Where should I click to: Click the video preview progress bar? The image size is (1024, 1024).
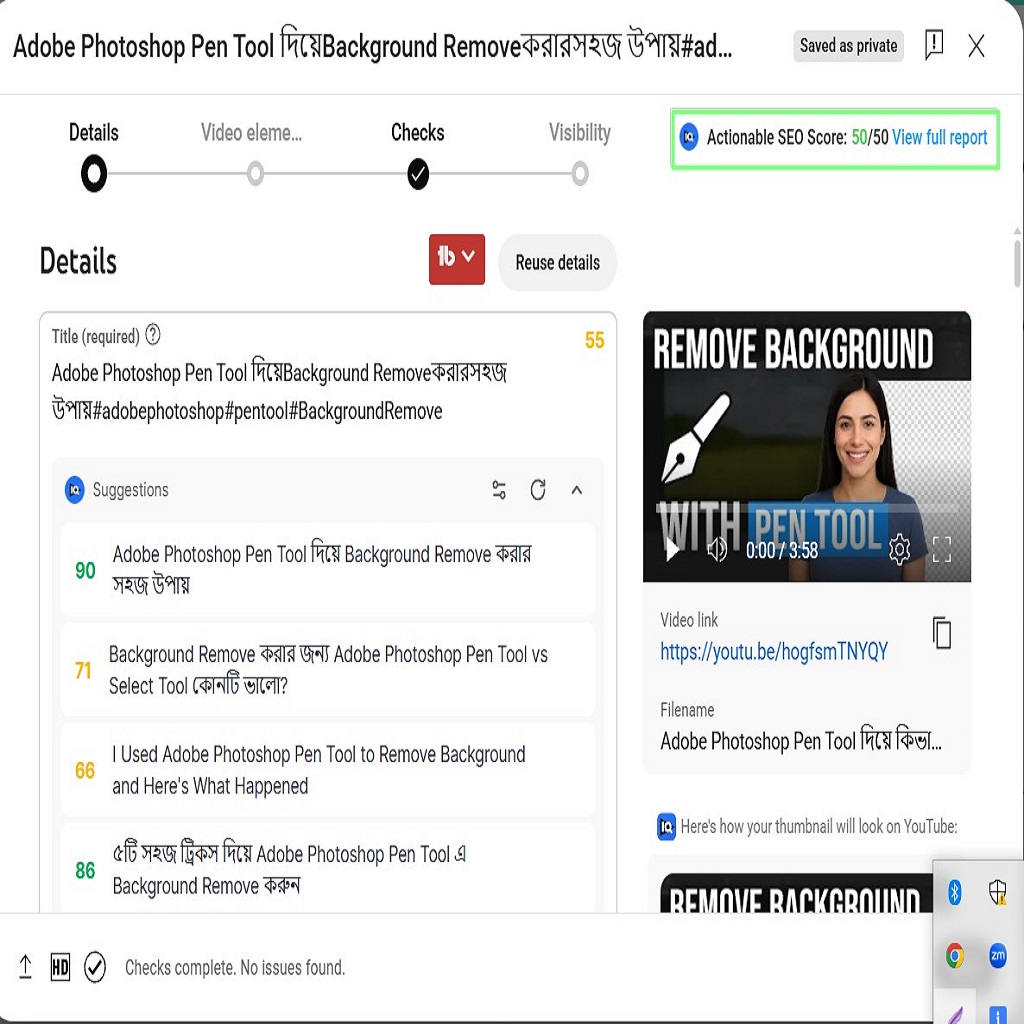(807, 508)
